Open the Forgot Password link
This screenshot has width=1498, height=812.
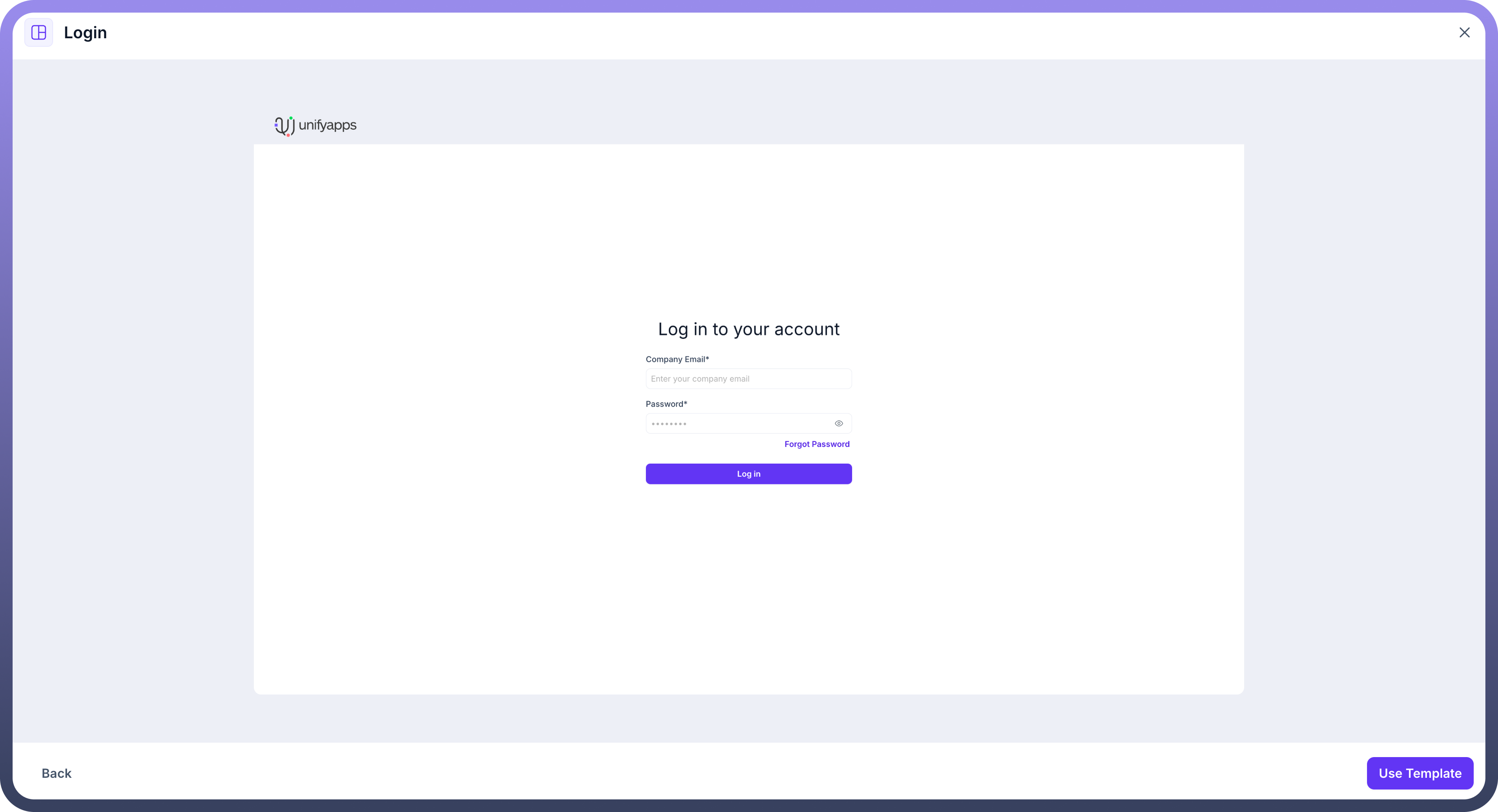[x=817, y=444]
